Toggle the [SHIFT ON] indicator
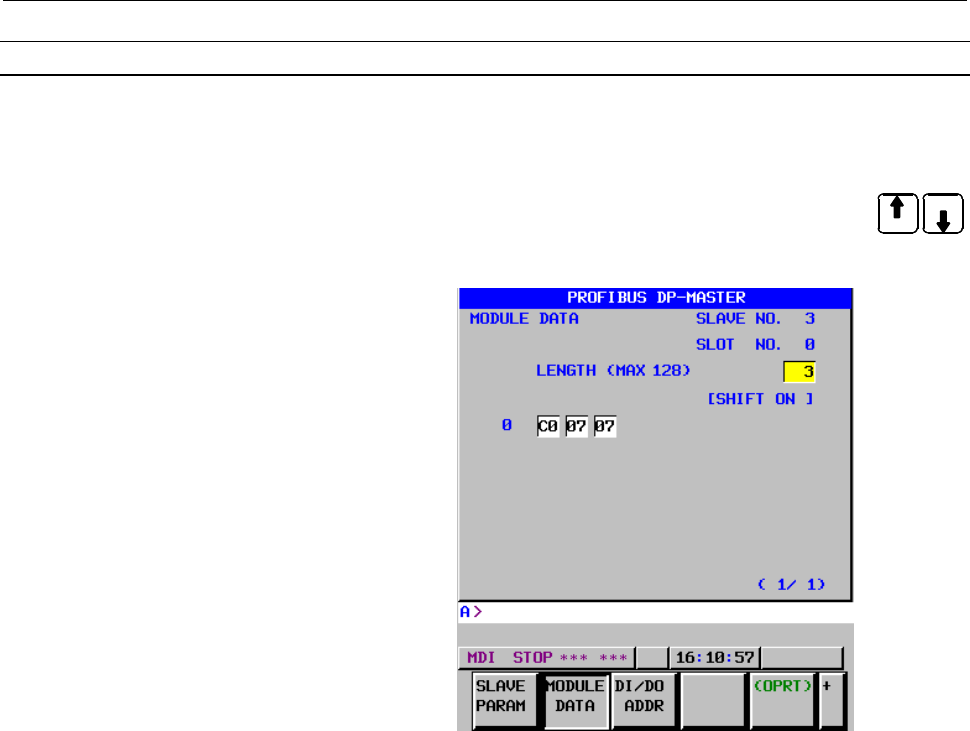The height and width of the screenshot is (731, 970). point(761,399)
